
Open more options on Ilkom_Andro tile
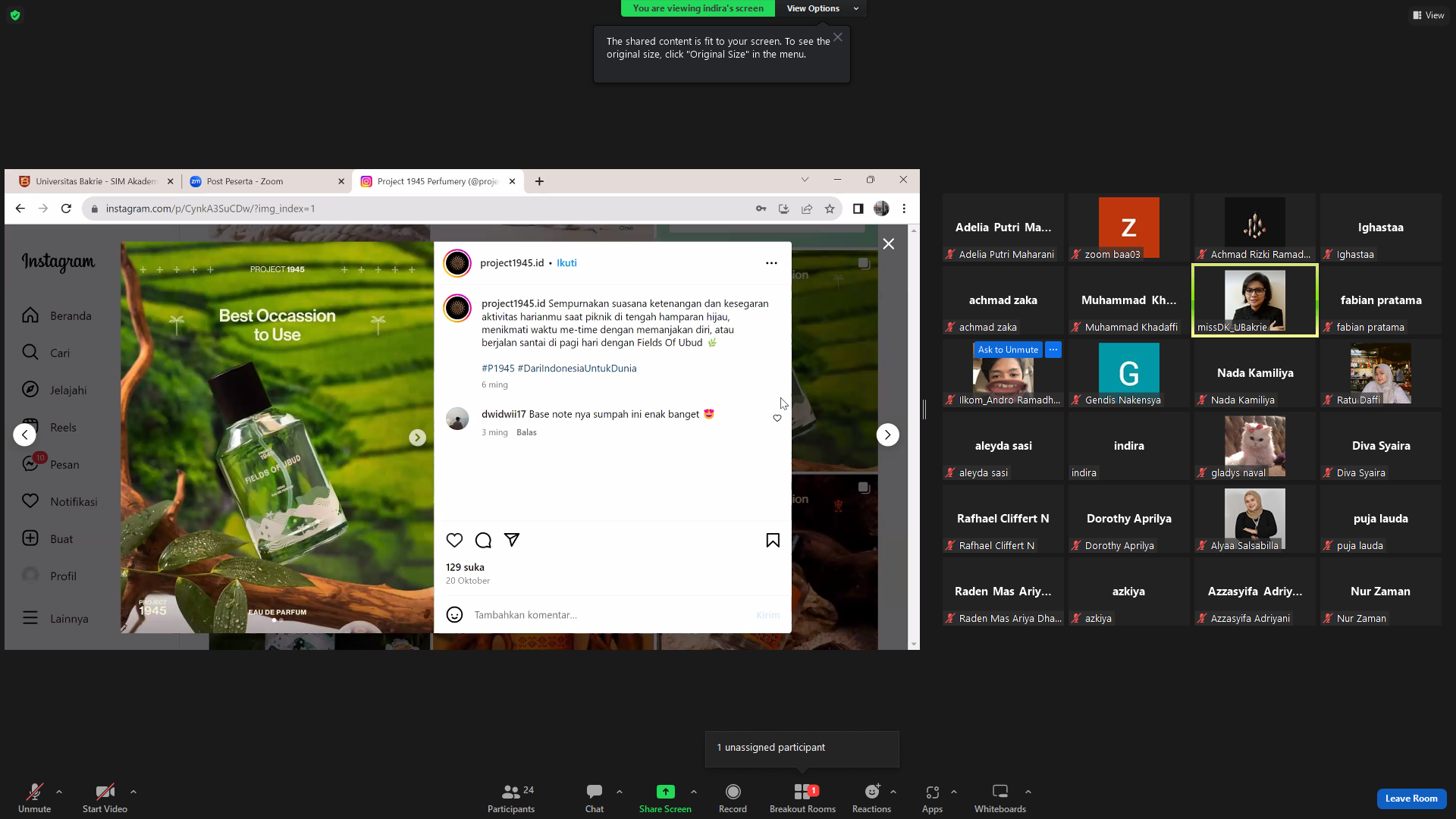pyautogui.click(x=1053, y=350)
